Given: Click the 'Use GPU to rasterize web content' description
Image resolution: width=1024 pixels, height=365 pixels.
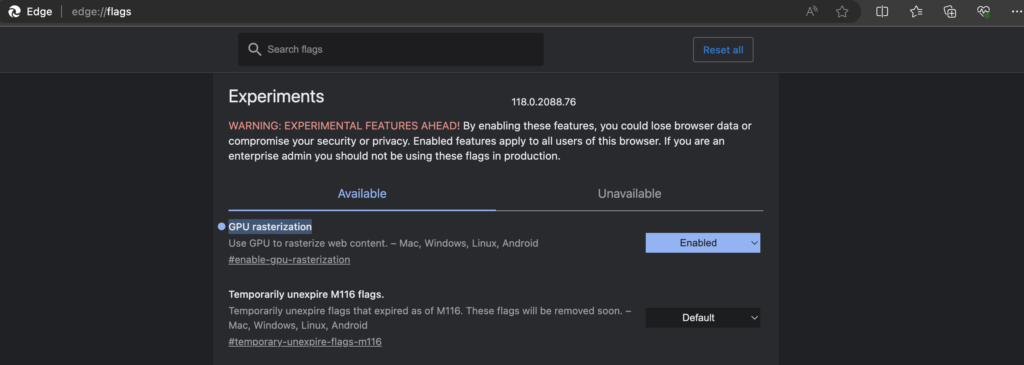Looking at the screenshot, I should tap(383, 244).
